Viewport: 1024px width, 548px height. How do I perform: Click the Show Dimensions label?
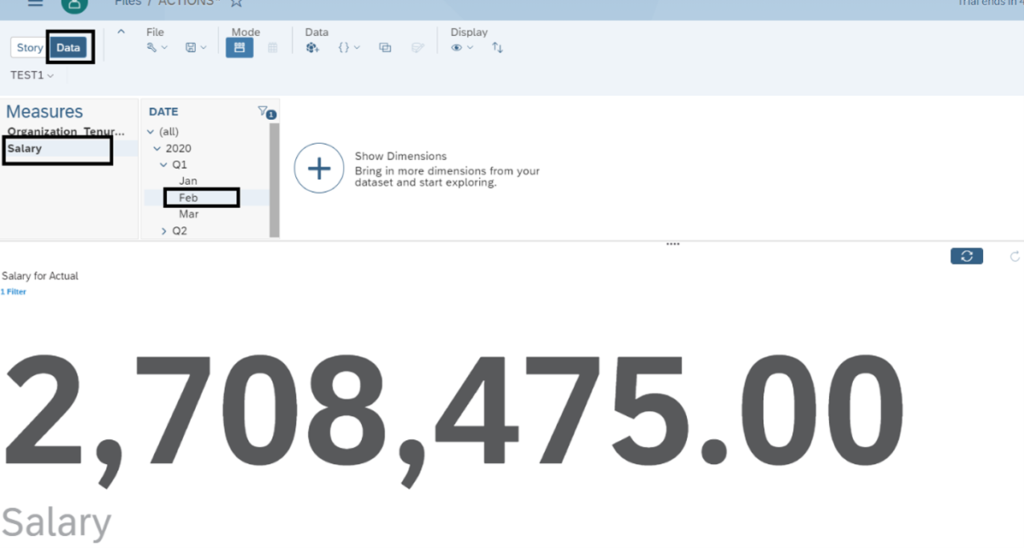pyautogui.click(x=400, y=156)
